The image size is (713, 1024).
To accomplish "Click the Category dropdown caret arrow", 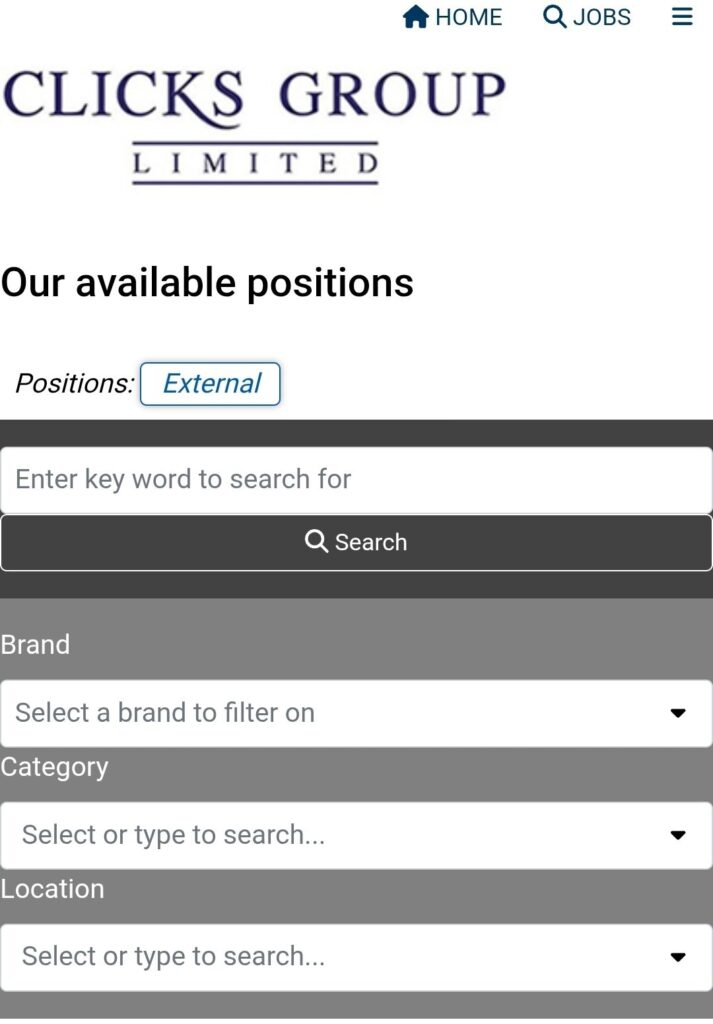I will (x=678, y=835).
